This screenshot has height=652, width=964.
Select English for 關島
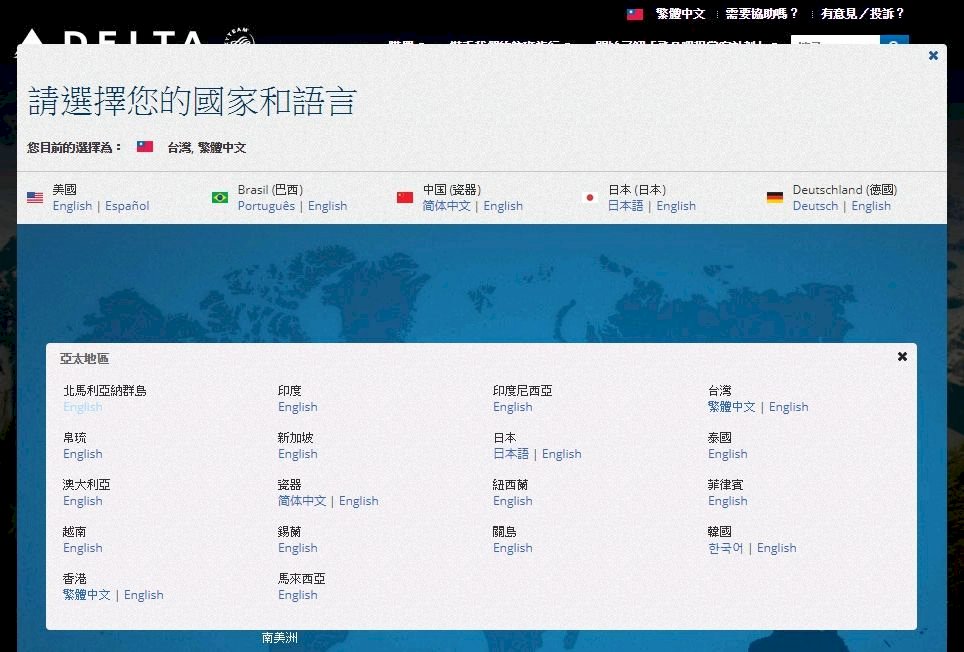click(x=513, y=548)
